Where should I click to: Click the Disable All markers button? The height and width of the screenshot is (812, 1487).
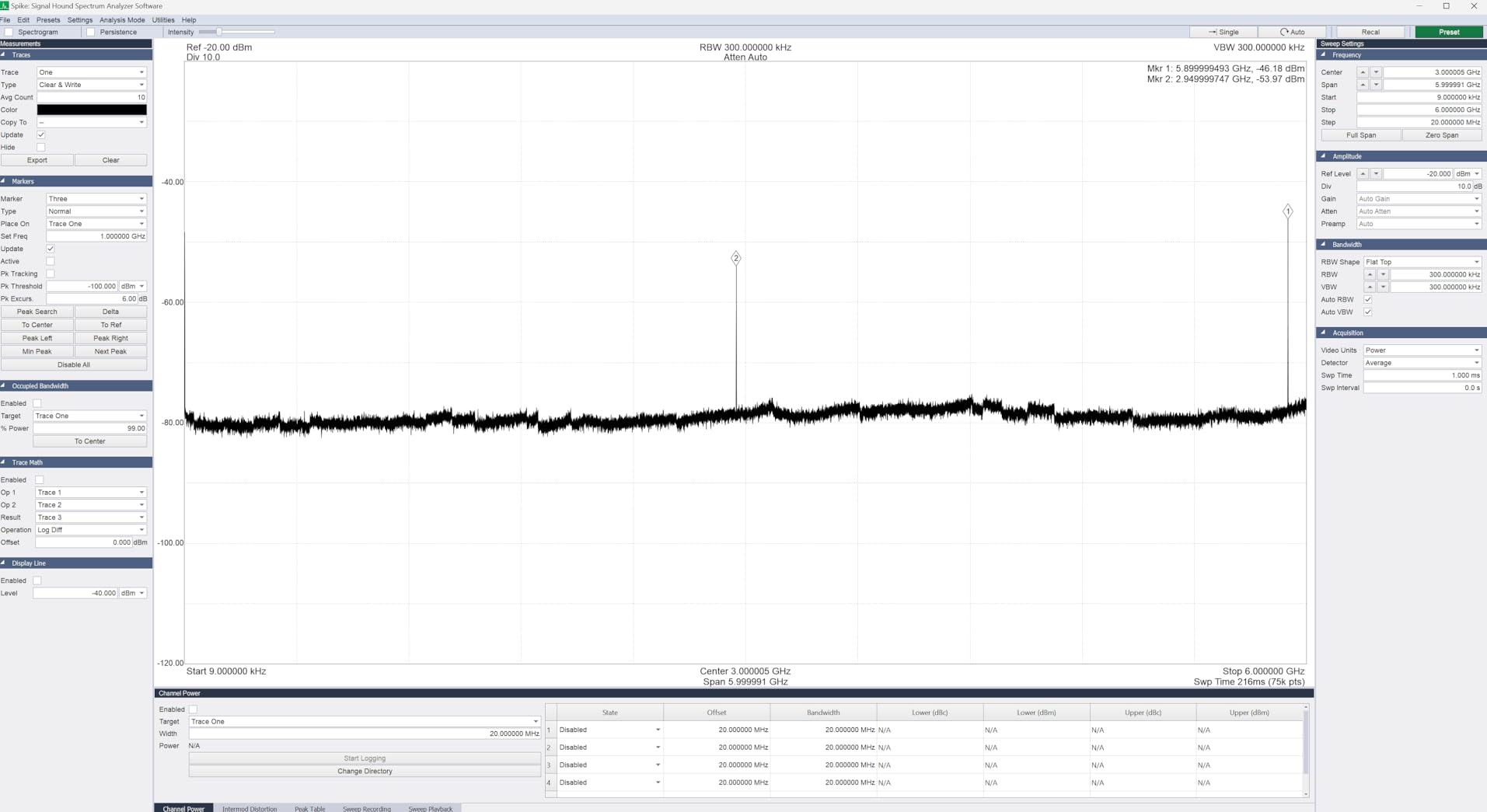74,364
